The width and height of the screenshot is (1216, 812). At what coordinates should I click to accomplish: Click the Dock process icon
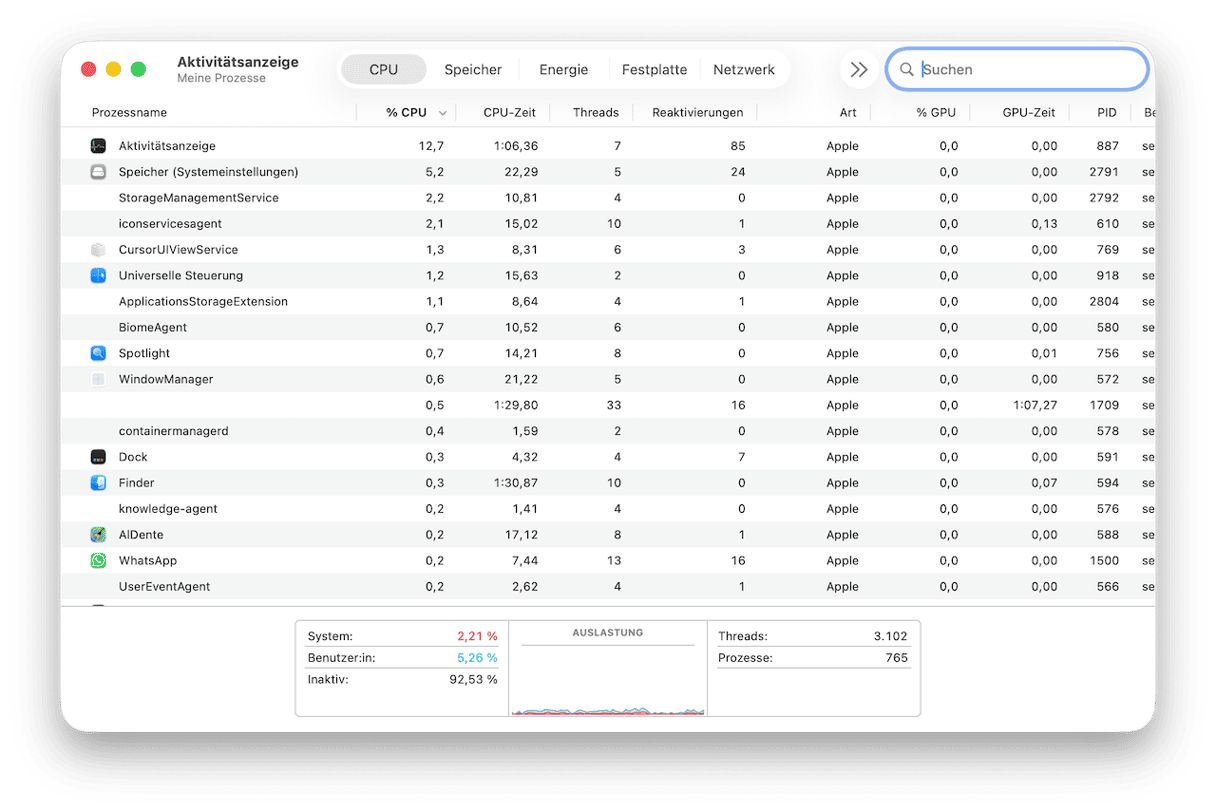click(98, 457)
